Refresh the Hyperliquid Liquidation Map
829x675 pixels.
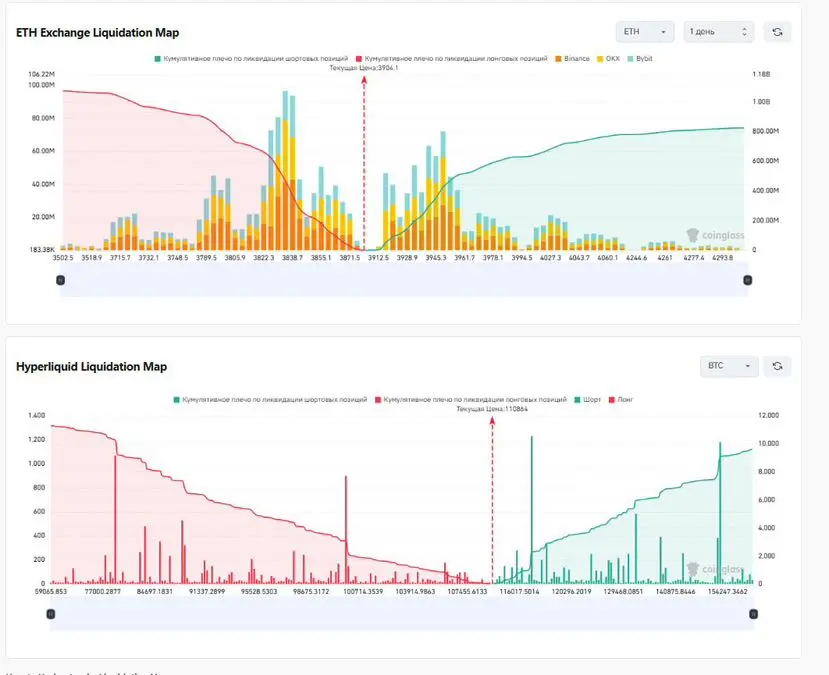click(777, 366)
